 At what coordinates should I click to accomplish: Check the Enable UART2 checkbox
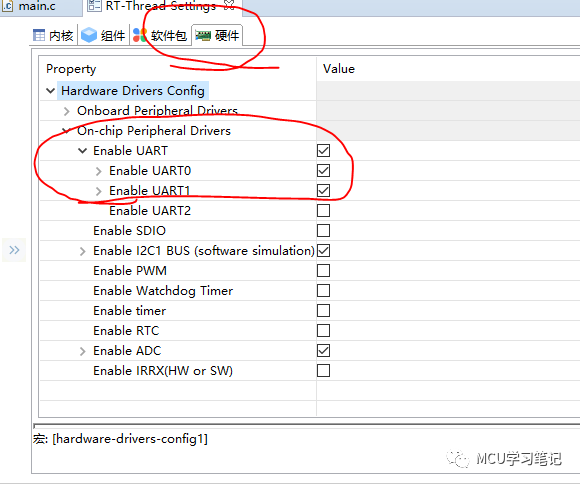pyautogui.click(x=323, y=211)
